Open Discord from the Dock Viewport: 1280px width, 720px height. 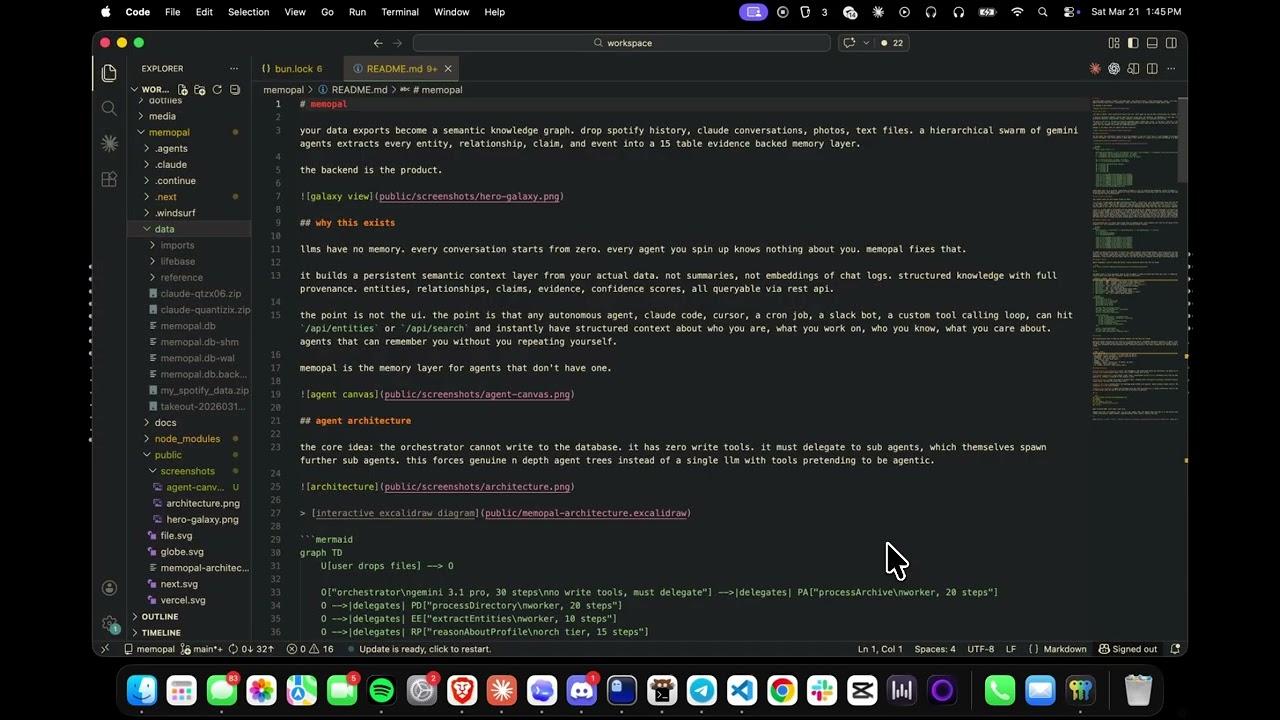pos(582,690)
